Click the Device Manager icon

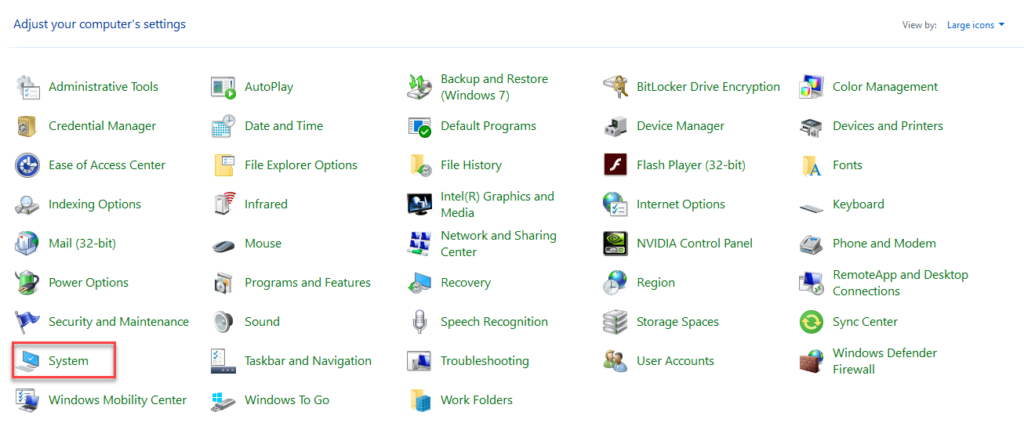click(x=616, y=126)
